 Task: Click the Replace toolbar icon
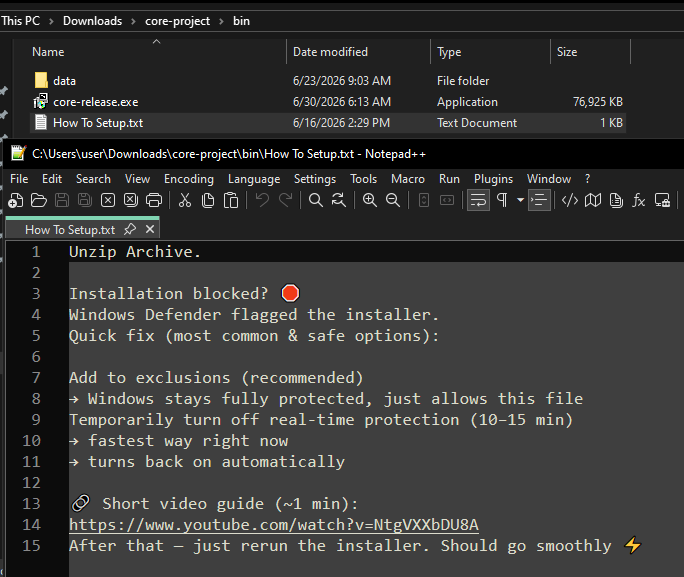click(x=339, y=200)
